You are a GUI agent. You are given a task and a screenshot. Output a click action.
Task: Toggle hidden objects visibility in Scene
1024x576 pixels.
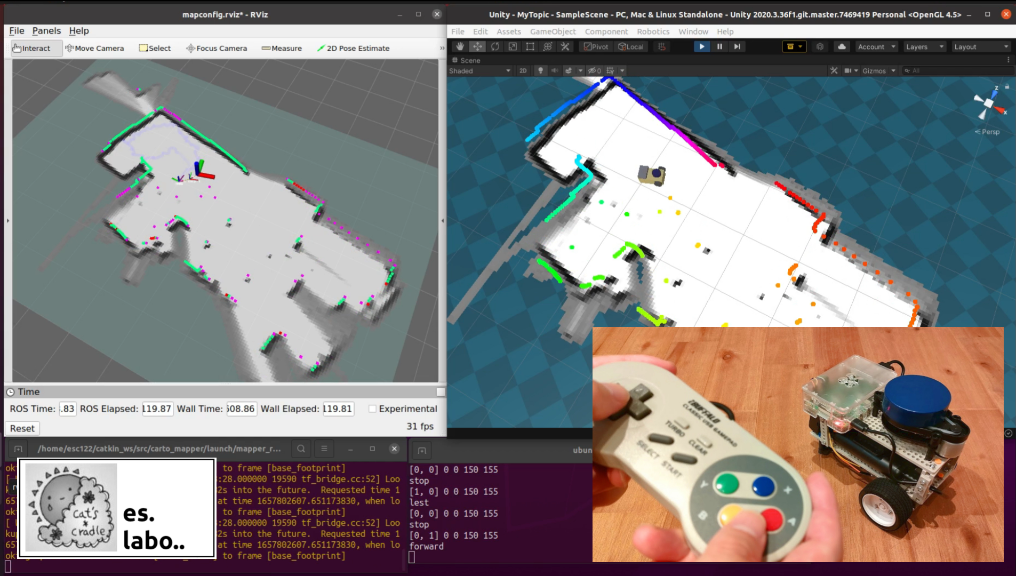[x=594, y=71]
